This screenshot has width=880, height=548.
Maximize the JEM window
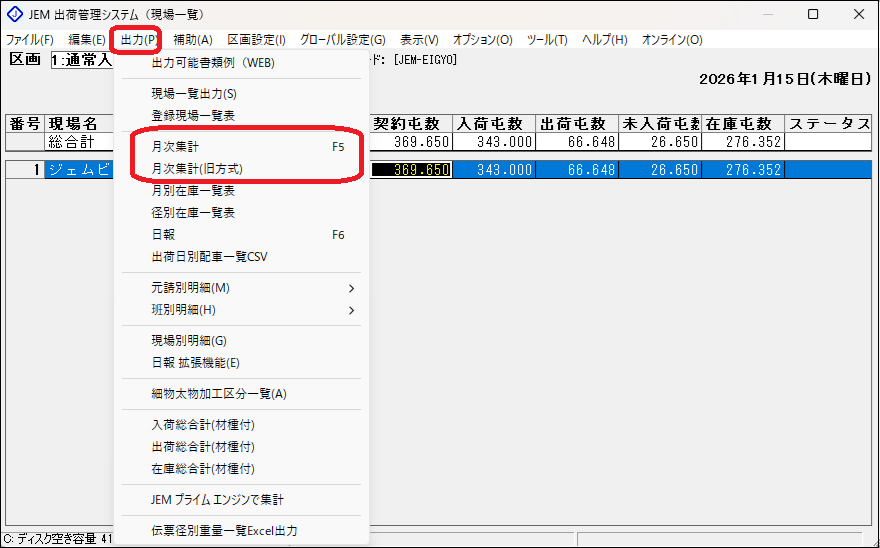813,14
